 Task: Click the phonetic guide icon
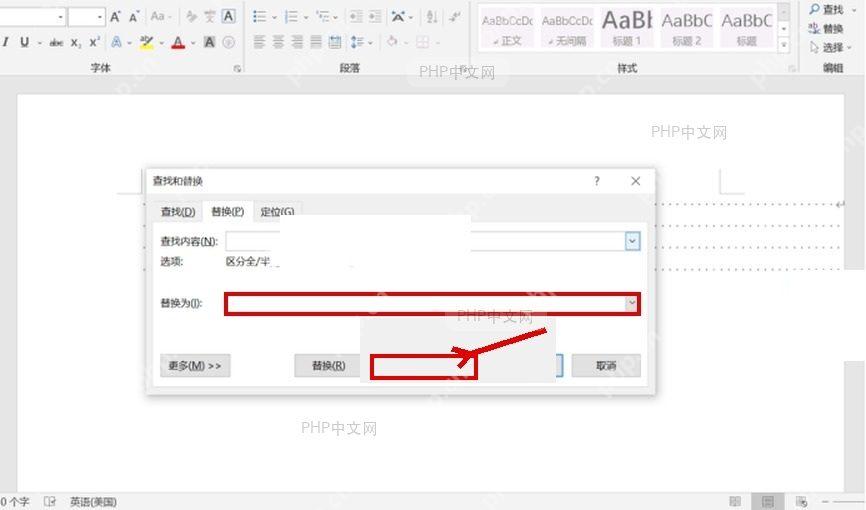pos(210,17)
